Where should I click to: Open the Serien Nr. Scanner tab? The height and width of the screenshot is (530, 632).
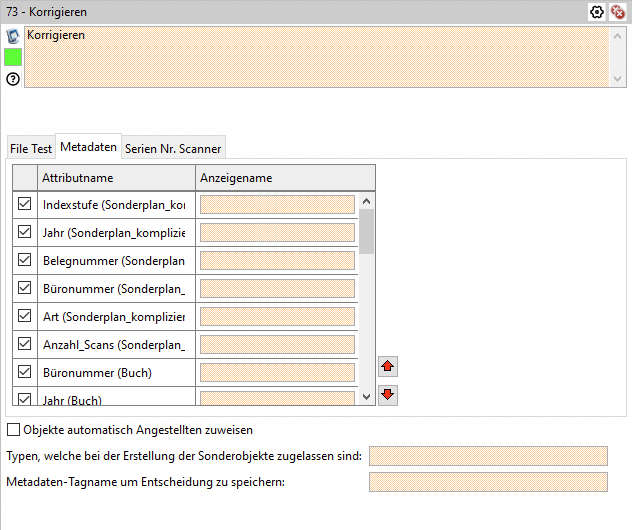173,148
